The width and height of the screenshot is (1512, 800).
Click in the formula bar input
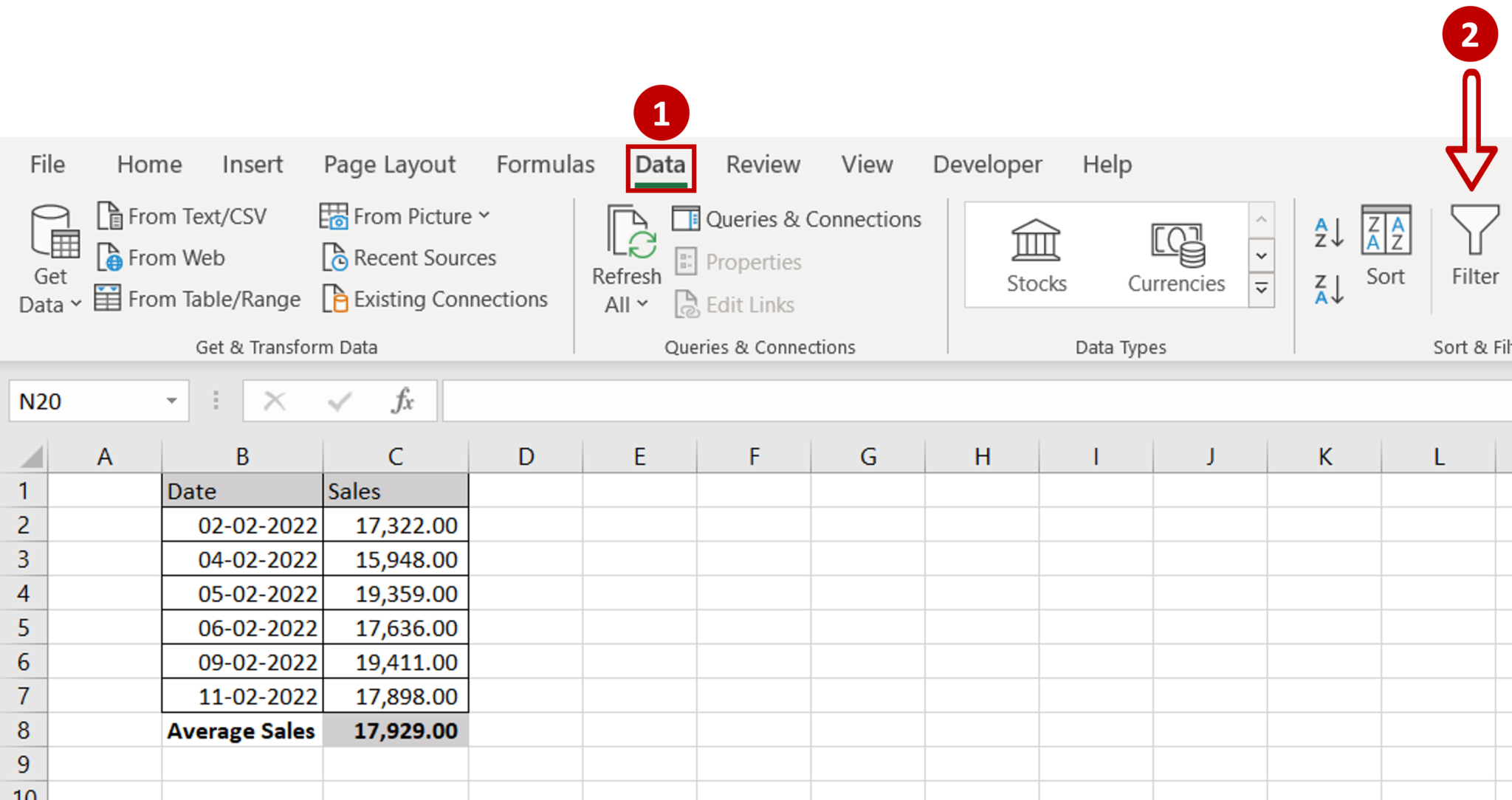(977, 401)
